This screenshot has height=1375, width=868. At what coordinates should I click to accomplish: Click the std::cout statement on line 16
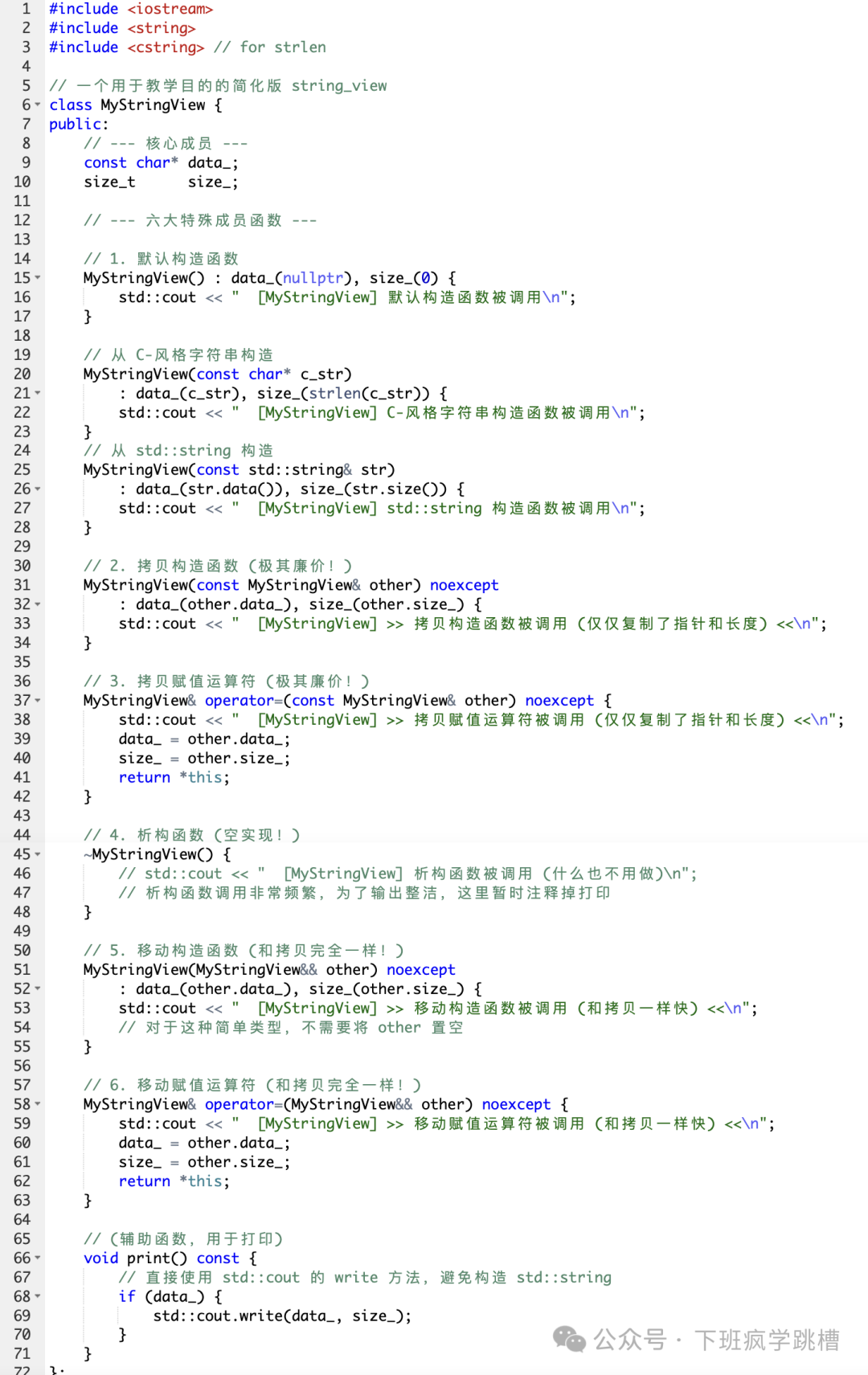tap(347, 297)
